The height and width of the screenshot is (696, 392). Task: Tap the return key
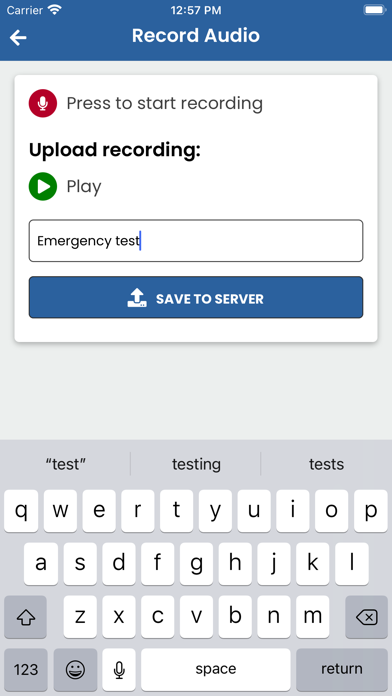[x=342, y=669]
